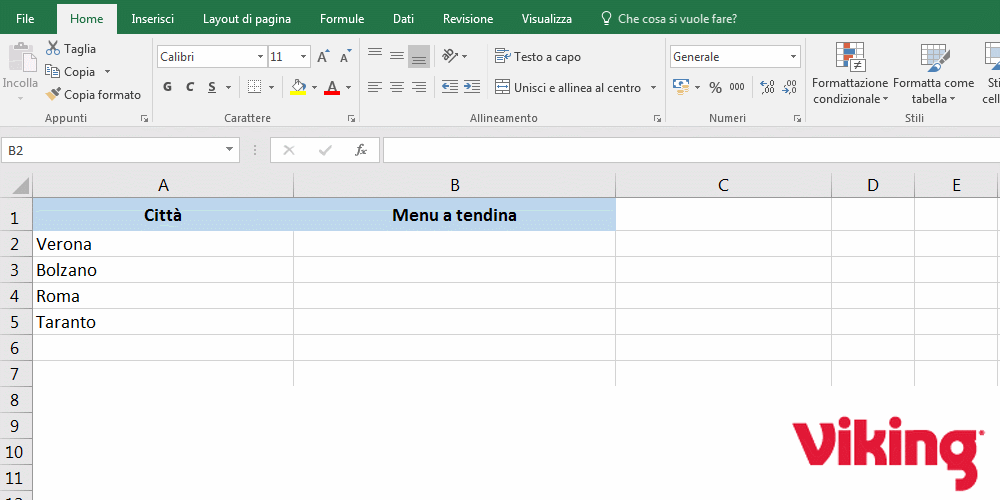The height and width of the screenshot is (500, 1000).
Task: Click the Taglia scissors icon
Action: [53, 48]
